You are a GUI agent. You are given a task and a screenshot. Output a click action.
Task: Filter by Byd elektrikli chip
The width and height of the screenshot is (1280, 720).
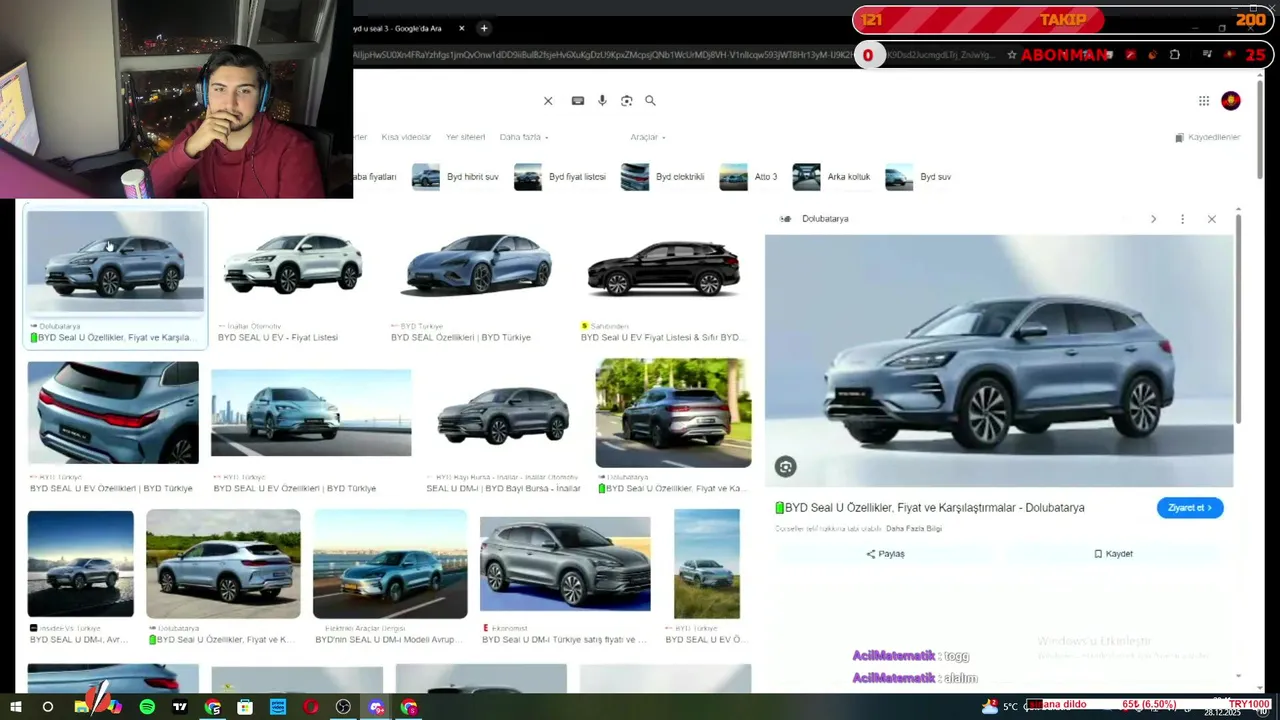(x=662, y=177)
